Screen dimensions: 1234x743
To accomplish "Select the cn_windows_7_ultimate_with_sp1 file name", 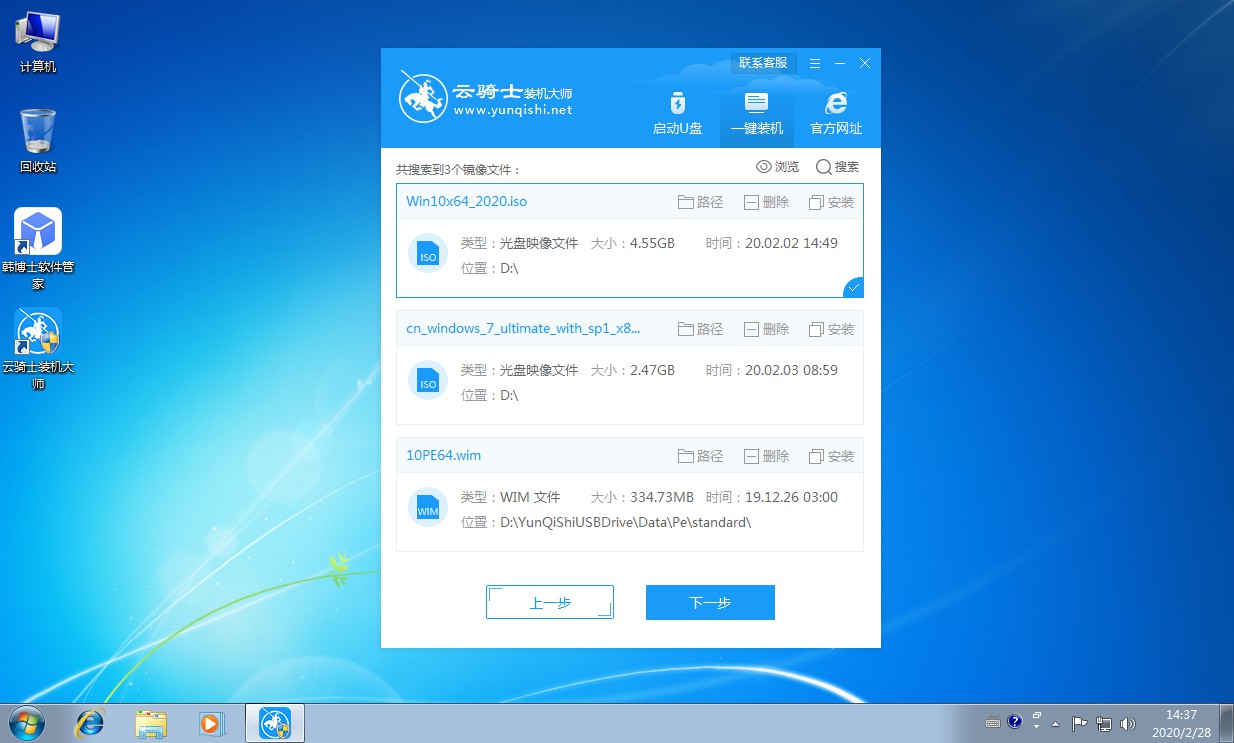I will pyautogui.click(x=523, y=328).
